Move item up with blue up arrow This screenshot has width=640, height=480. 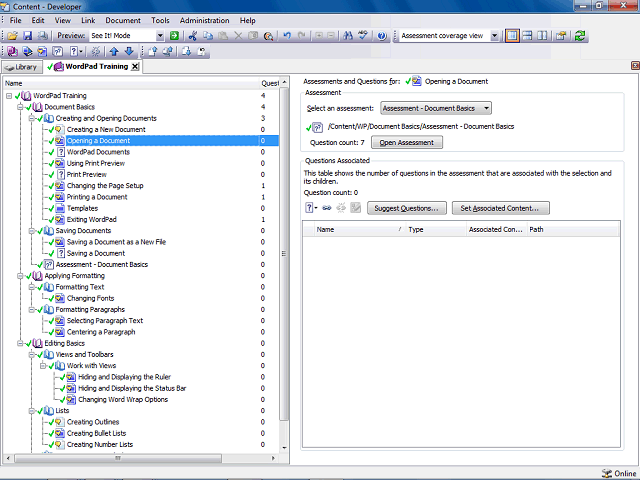coord(114,51)
